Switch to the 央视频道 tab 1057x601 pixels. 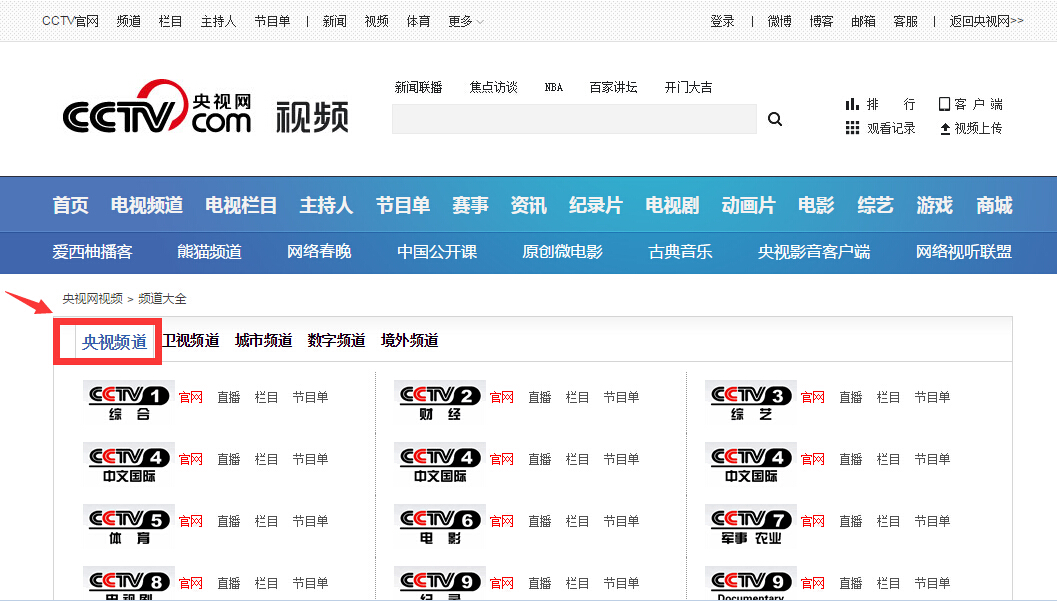(x=115, y=342)
